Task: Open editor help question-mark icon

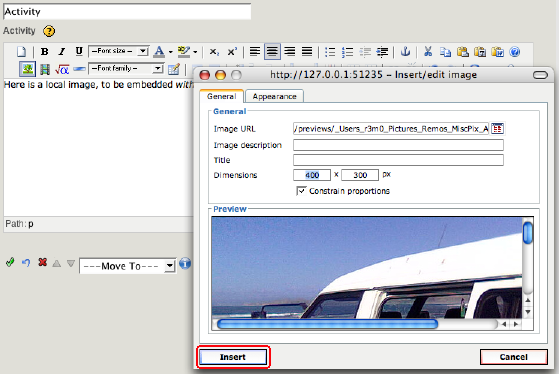Action: click(x=514, y=52)
